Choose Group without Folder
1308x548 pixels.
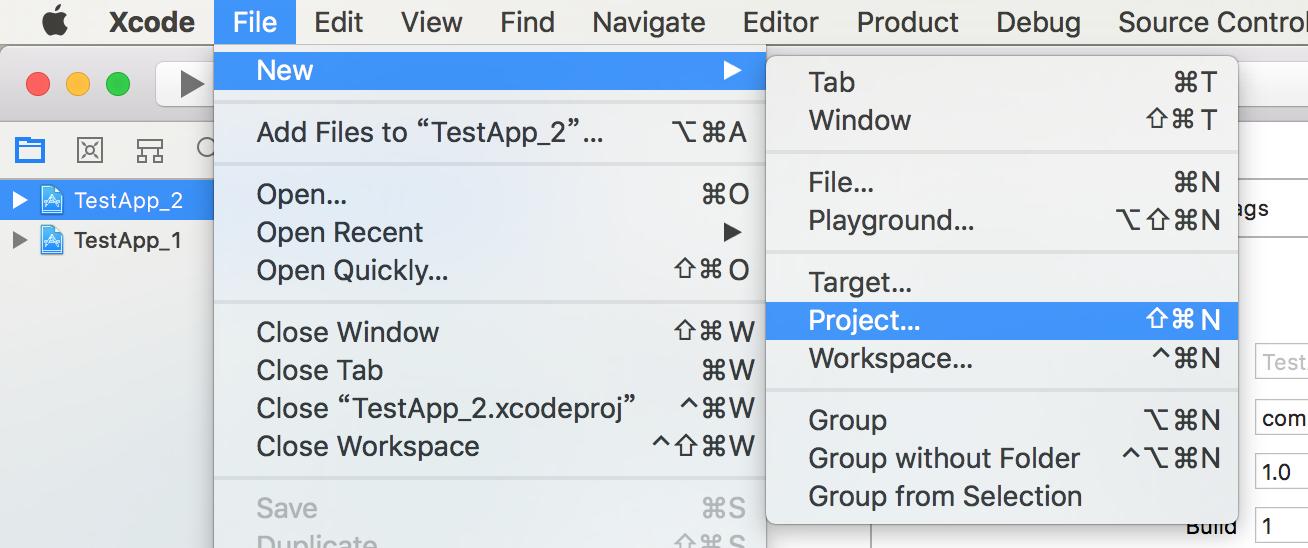1002,458
